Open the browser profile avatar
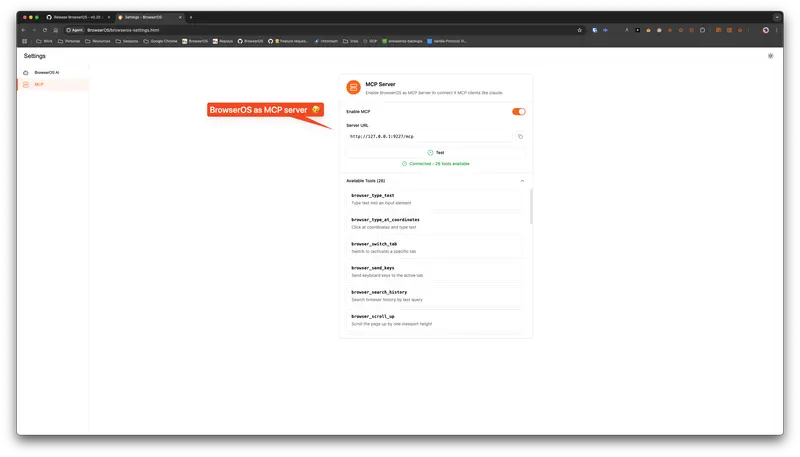The height and width of the screenshot is (457, 800). (765, 30)
